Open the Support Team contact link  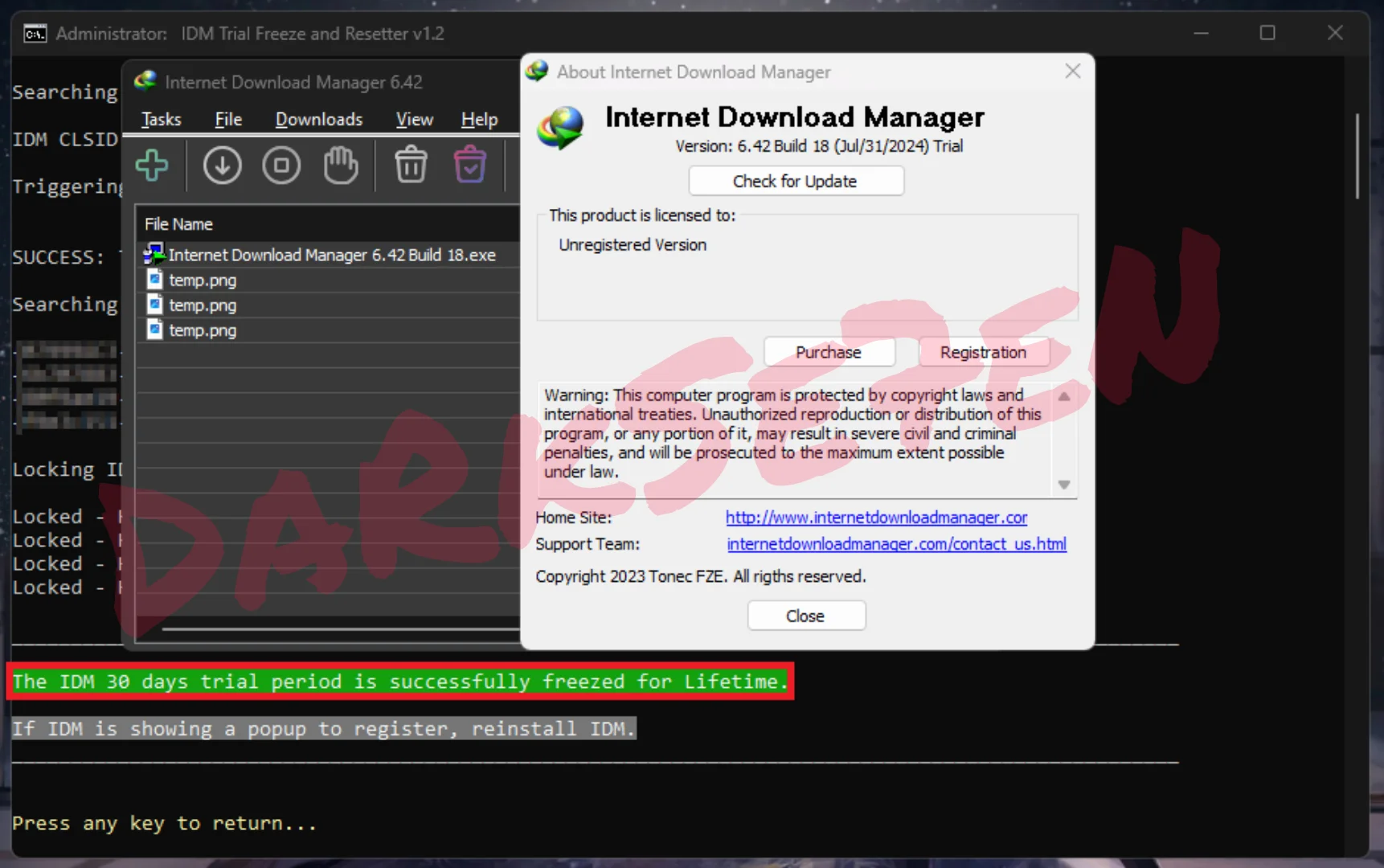[x=897, y=544]
